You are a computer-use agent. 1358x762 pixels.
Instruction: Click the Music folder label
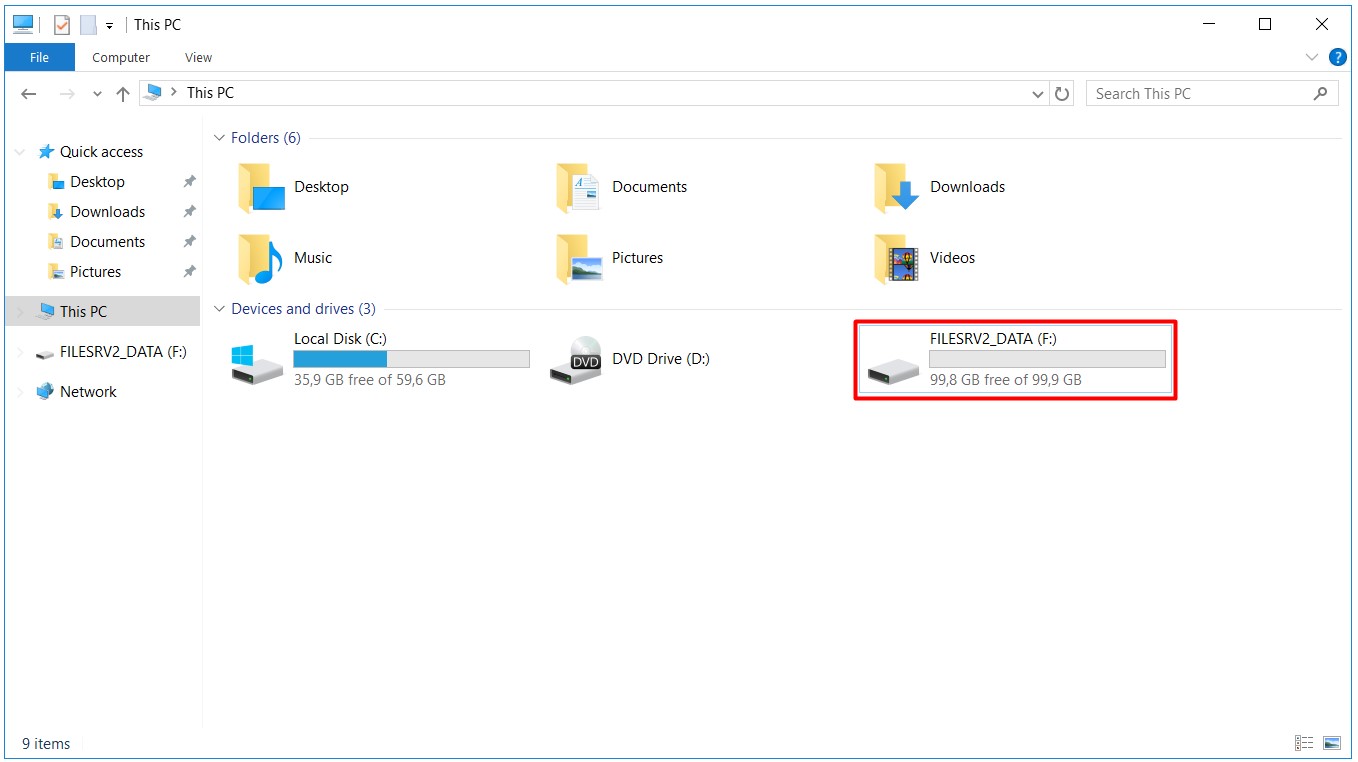tap(313, 258)
